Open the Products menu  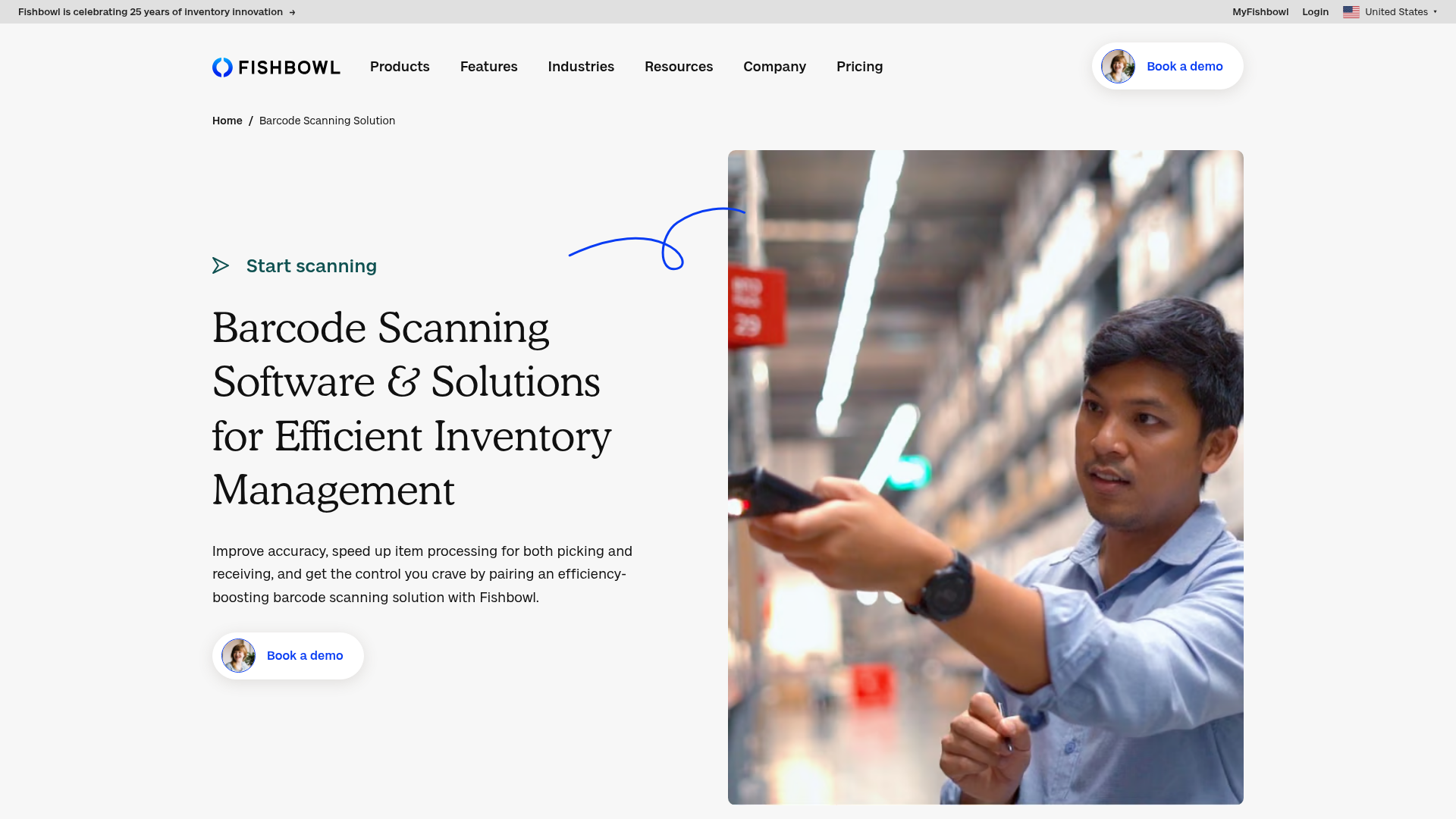coord(400,67)
